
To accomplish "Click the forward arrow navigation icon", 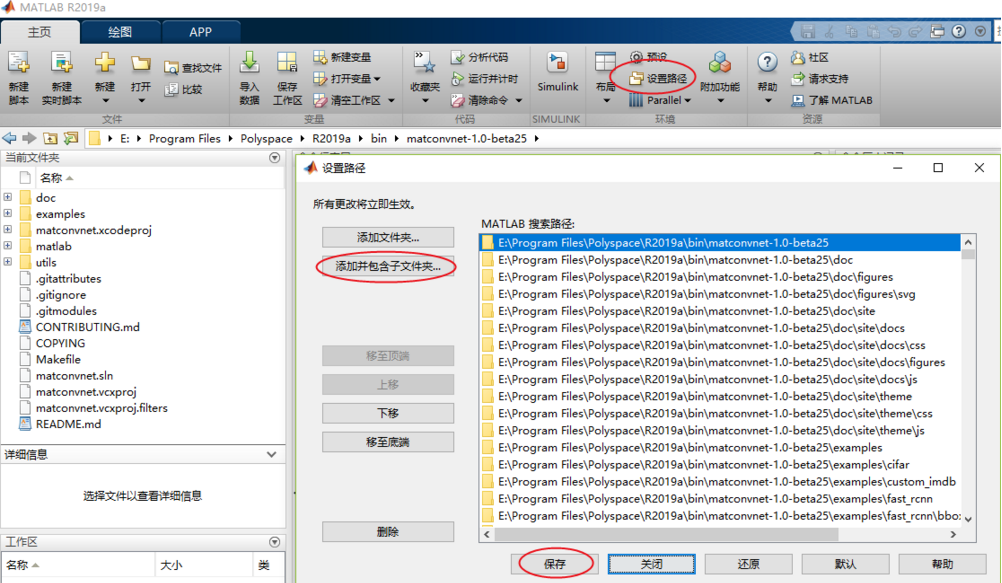I will [x=29, y=138].
